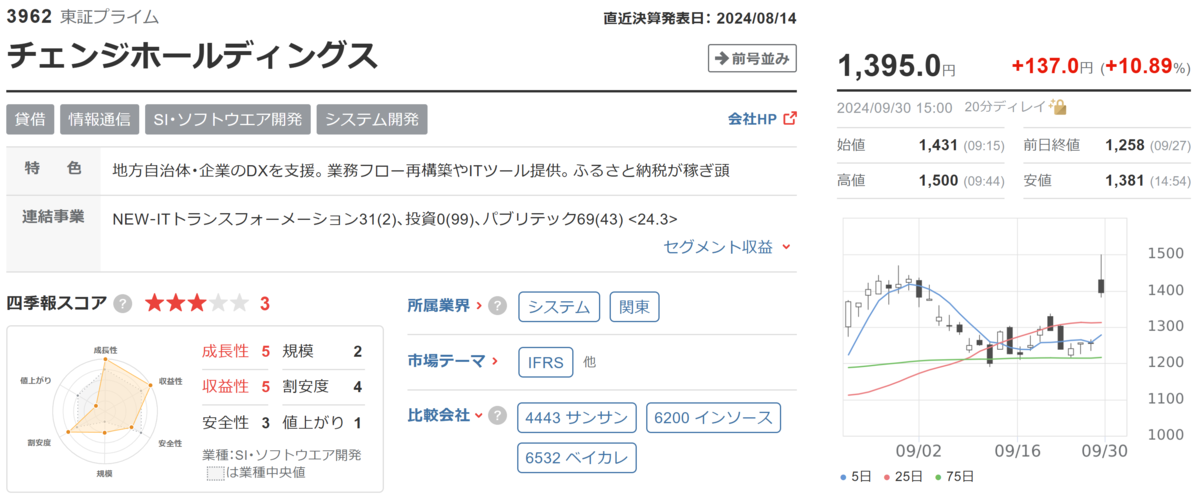Expand セグメント収益 section
1200x494 pixels.
[x=727, y=246]
